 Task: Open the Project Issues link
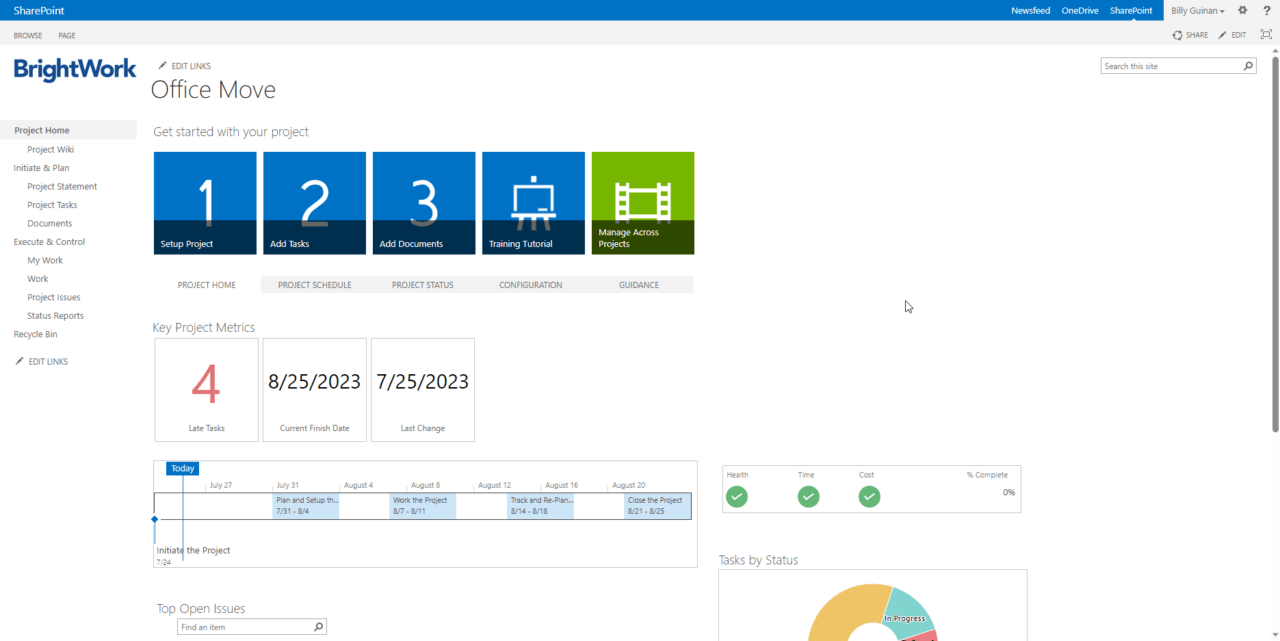[53, 297]
